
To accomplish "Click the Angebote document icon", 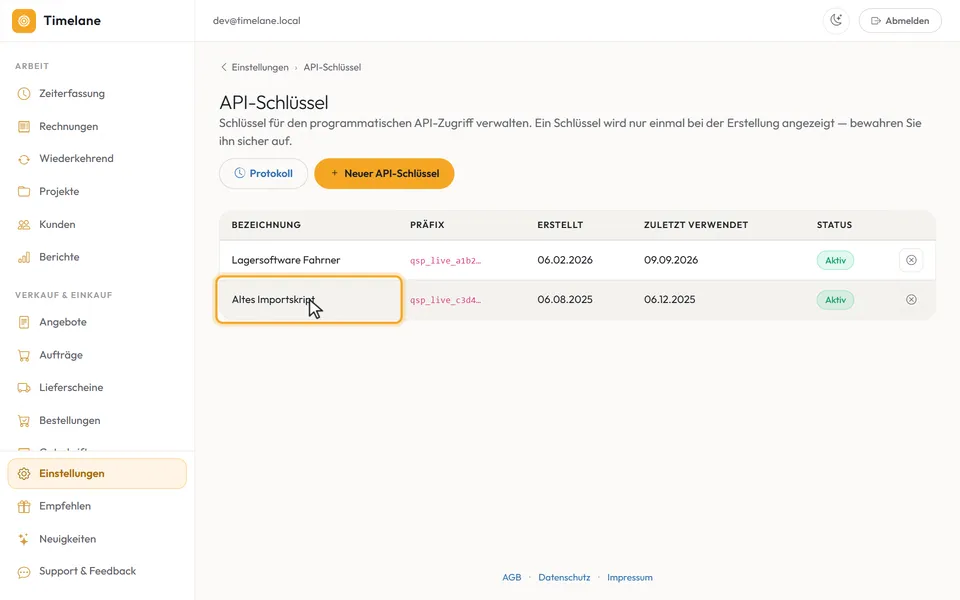I will (x=24, y=322).
